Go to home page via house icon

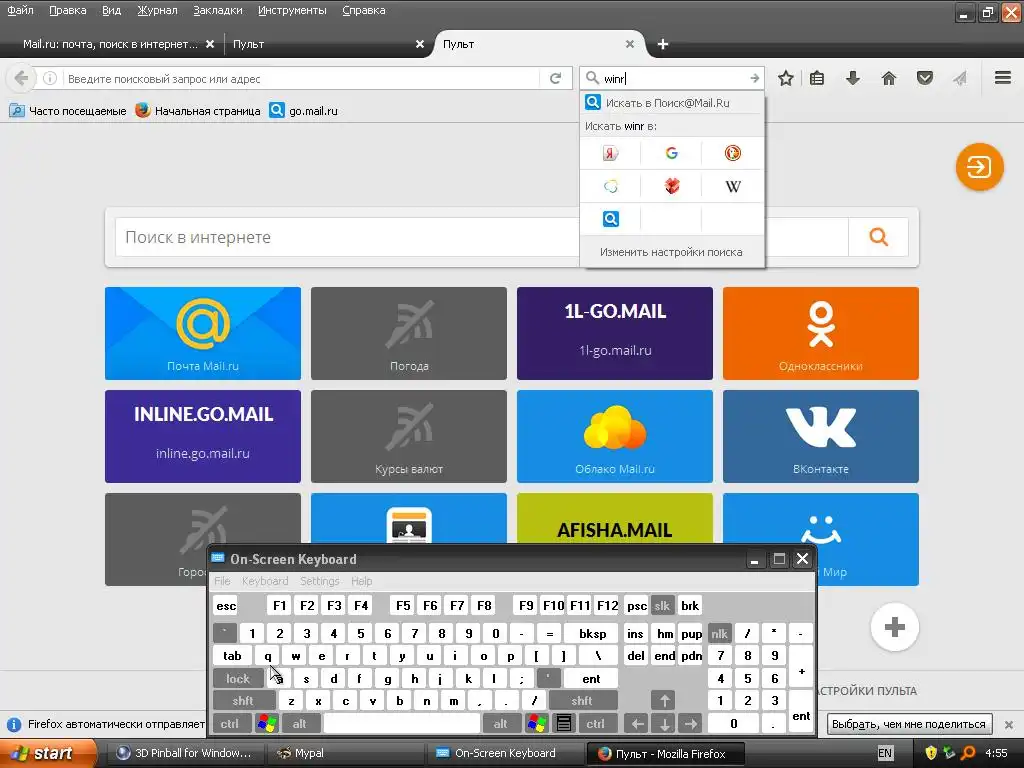tap(889, 78)
